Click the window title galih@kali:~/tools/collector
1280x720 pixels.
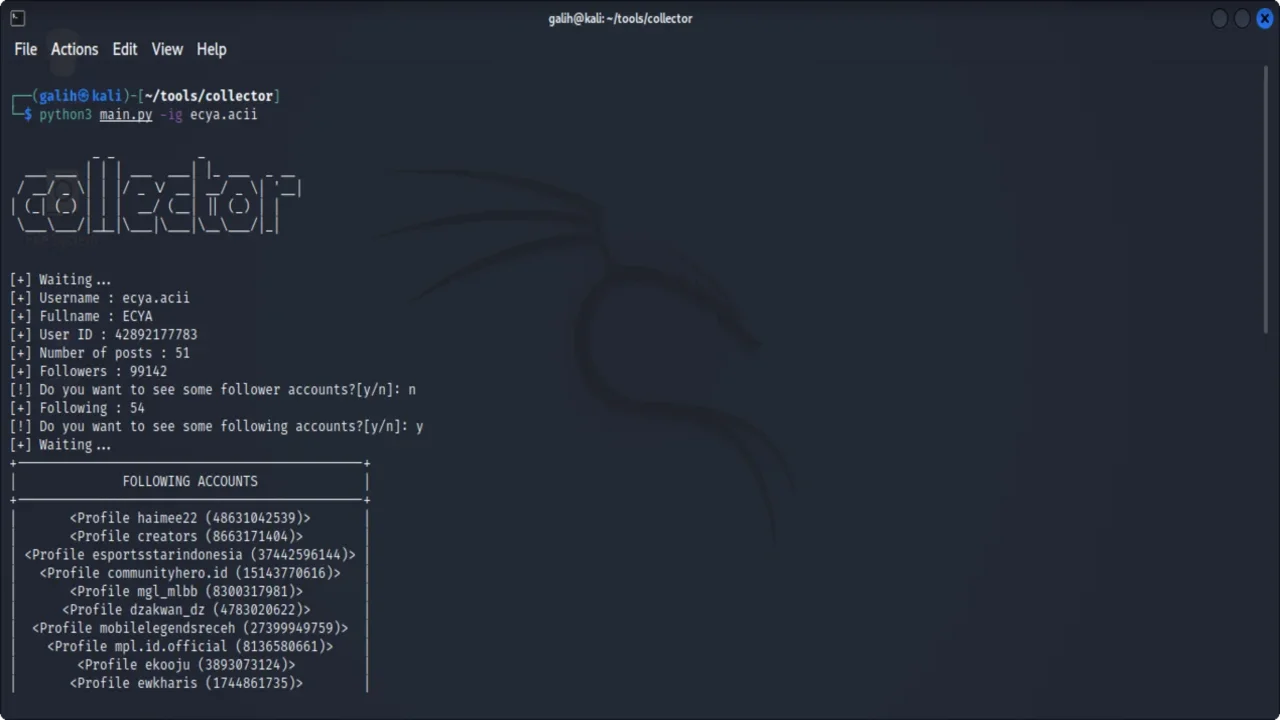[x=620, y=18]
